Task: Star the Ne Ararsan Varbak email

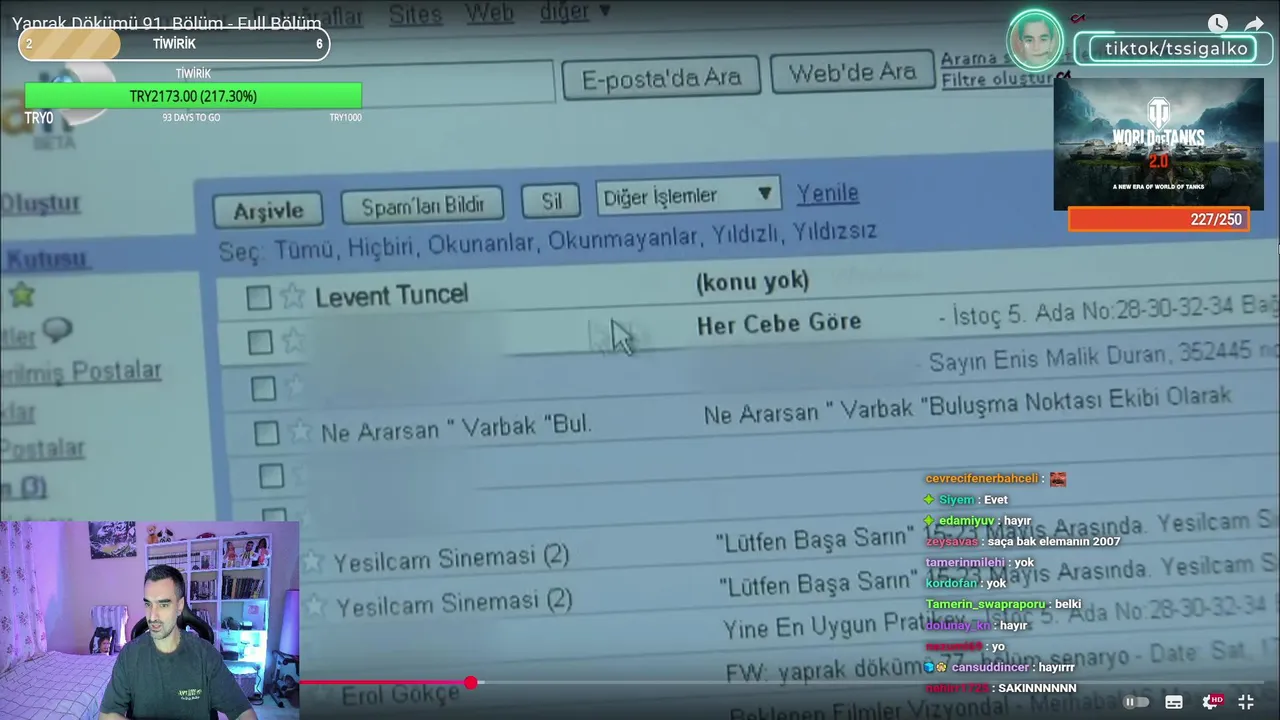Action: (x=300, y=431)
